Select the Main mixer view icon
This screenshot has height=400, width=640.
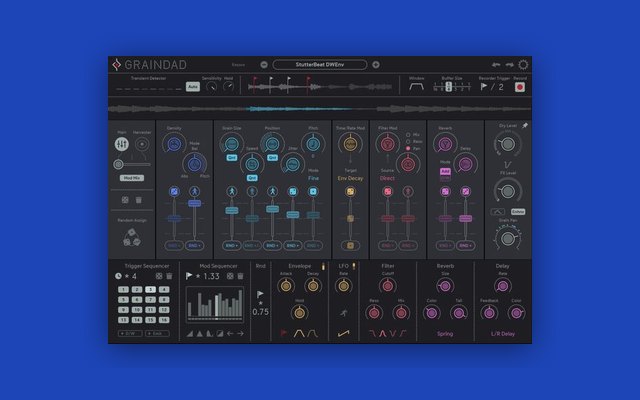point(121,144)
